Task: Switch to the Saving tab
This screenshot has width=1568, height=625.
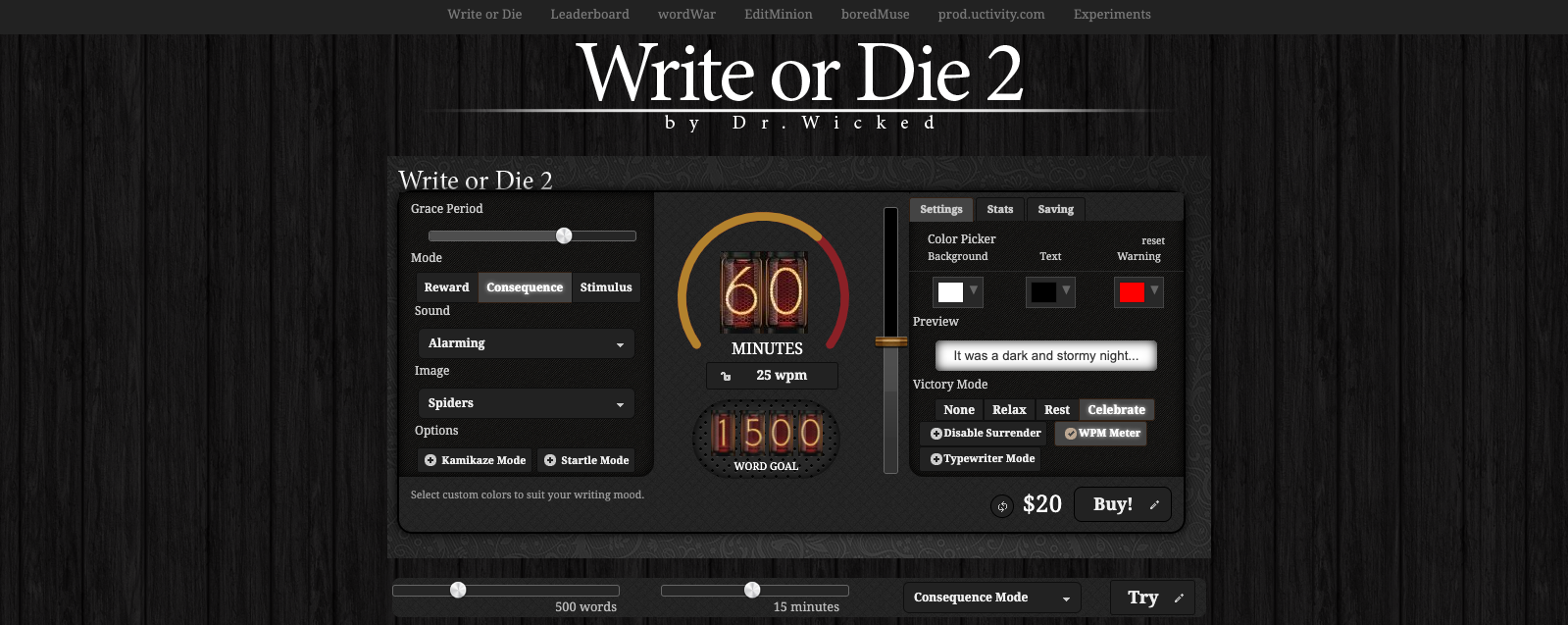Action: point(1056,209)
